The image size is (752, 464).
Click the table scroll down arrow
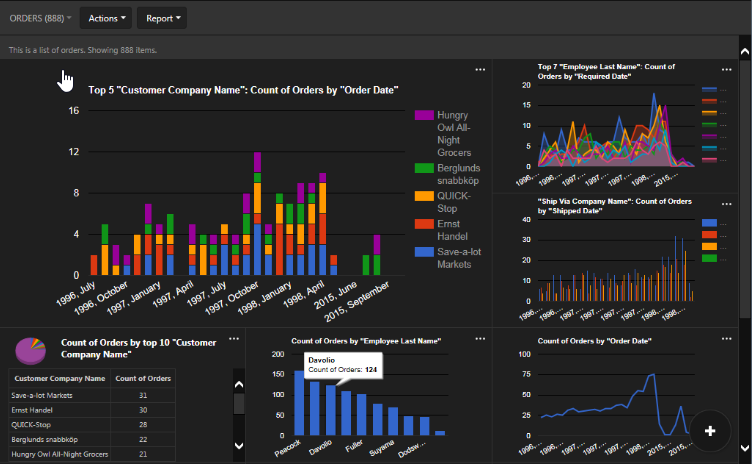pyautogui.click(x=238, y=444)
